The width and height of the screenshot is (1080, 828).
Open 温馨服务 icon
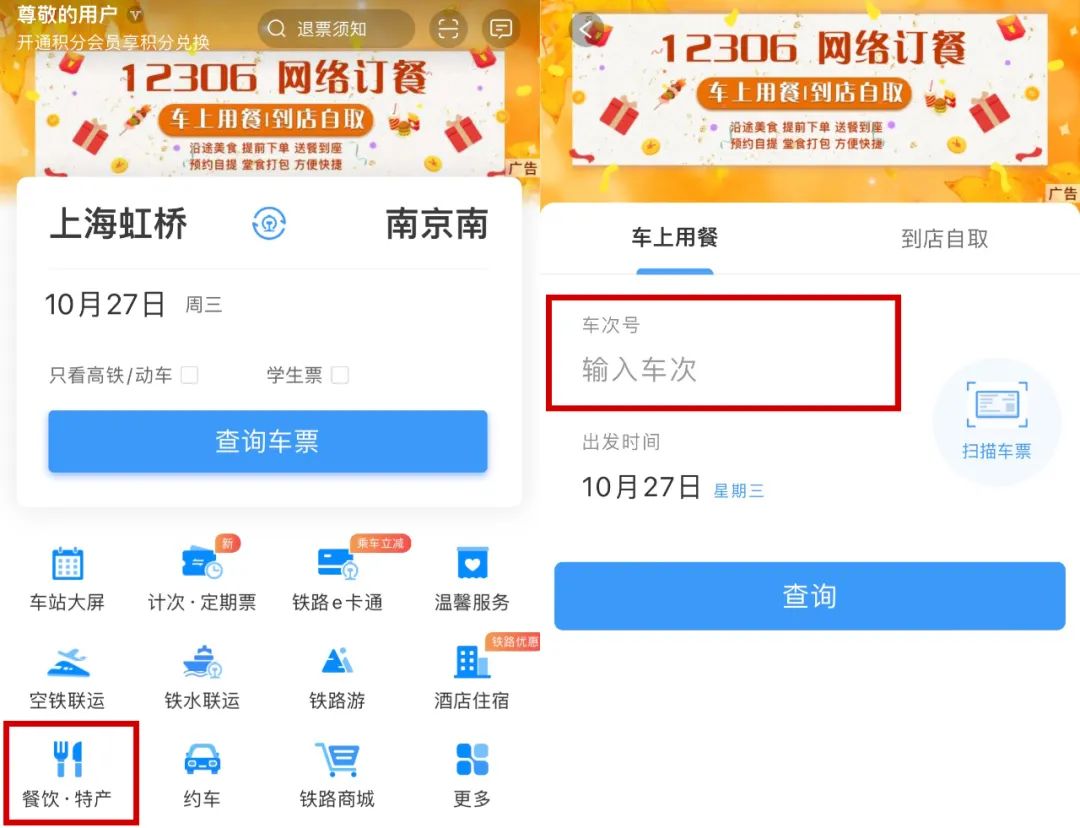tap(472, 563)
